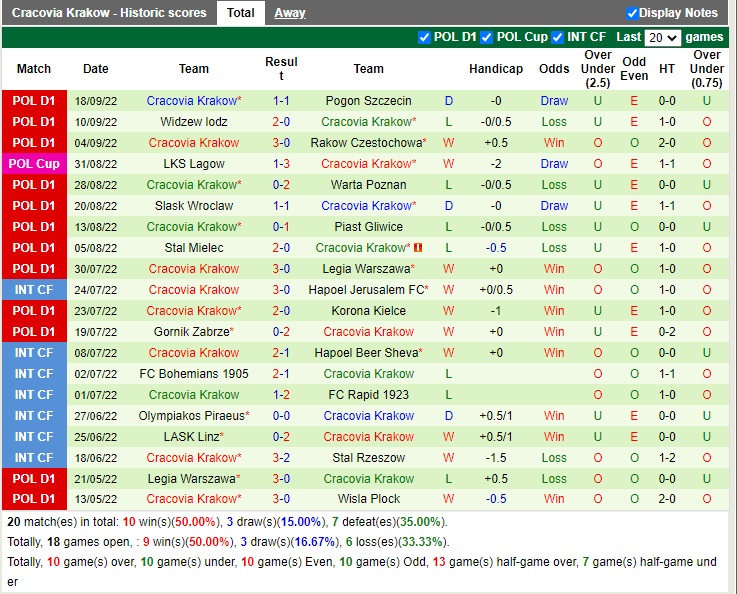Click the Cracovia Krakow - Historic scores title
Screen dimensions: 737x594
109,13
